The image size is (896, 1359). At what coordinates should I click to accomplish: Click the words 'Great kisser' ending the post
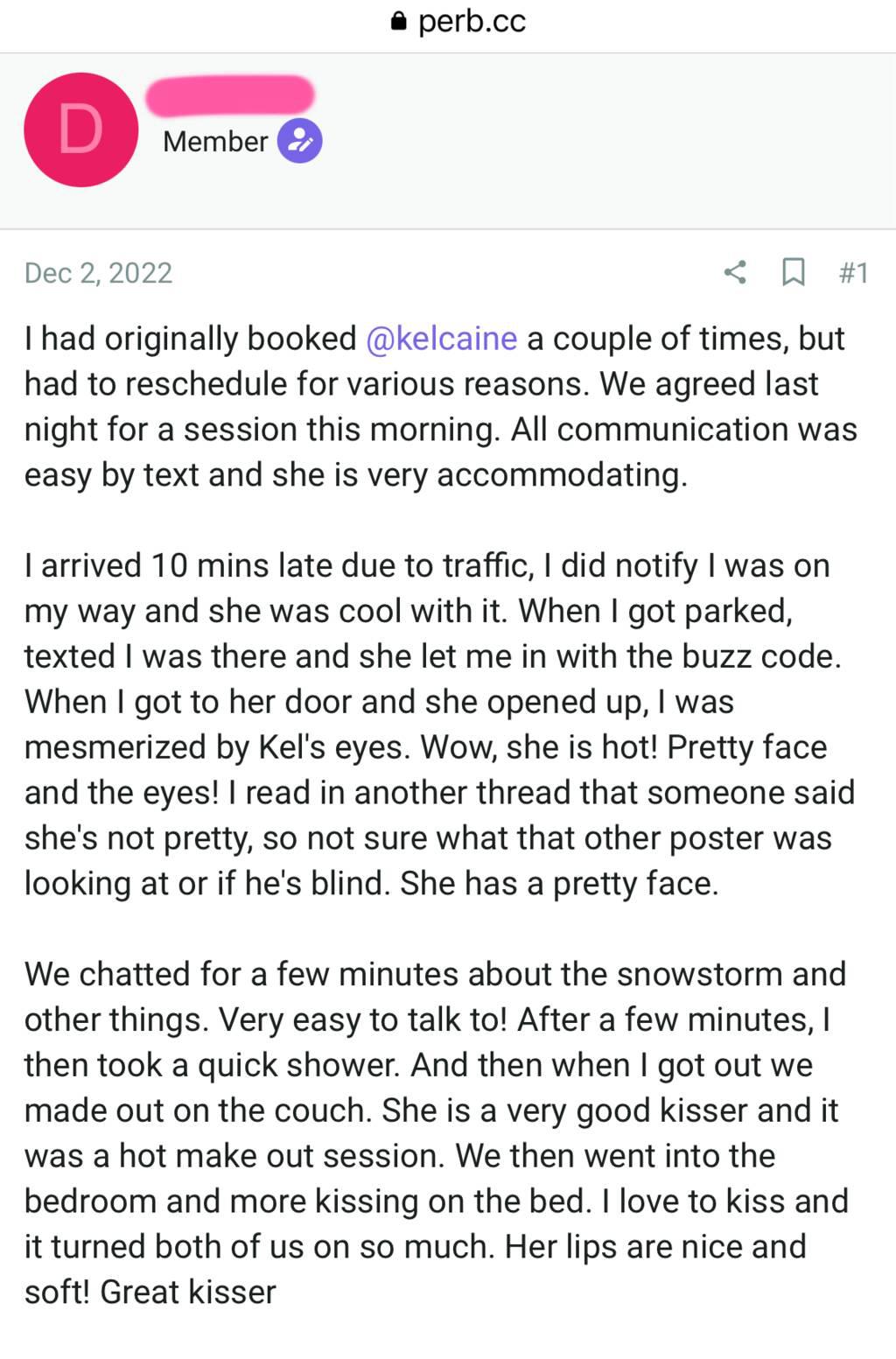coord(188,1292)
